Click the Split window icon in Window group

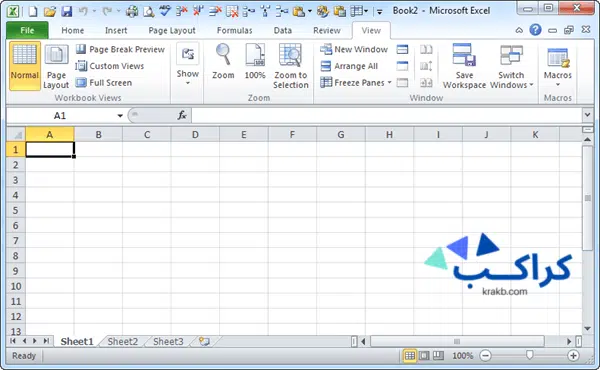tap(402, 49)
